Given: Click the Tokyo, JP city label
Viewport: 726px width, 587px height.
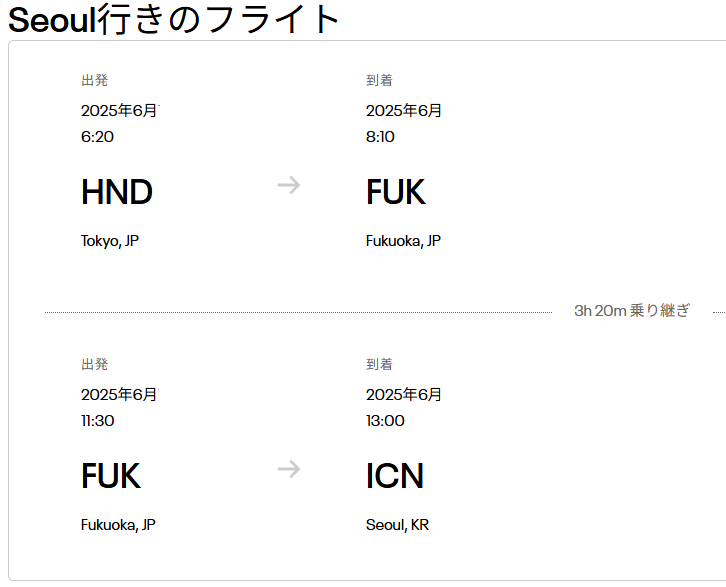Looking at the screenshot, I should coord(110,241).
